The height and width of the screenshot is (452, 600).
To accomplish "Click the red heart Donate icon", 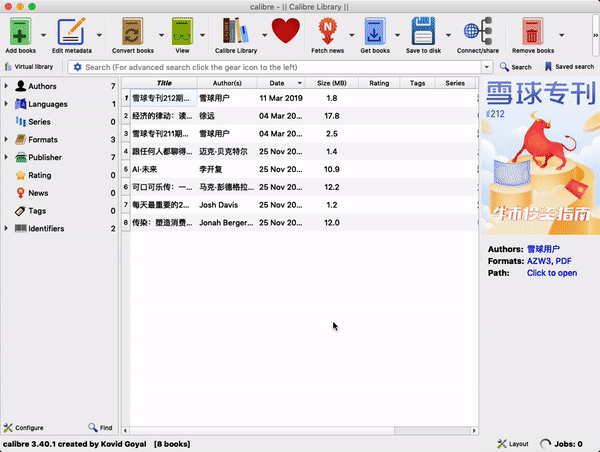I will pos(285,31).
